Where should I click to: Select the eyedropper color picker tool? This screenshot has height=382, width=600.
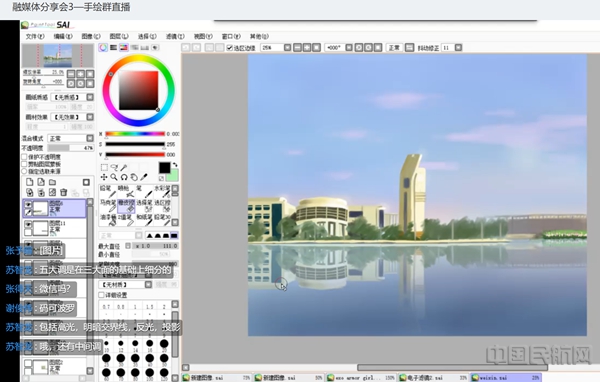pyautogui.click(x=144, y=177)
